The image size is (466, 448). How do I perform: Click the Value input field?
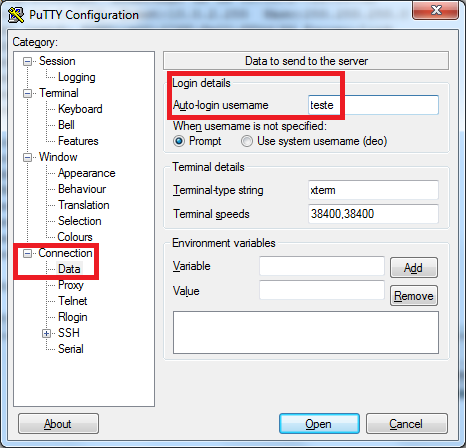tap(322, 290)
